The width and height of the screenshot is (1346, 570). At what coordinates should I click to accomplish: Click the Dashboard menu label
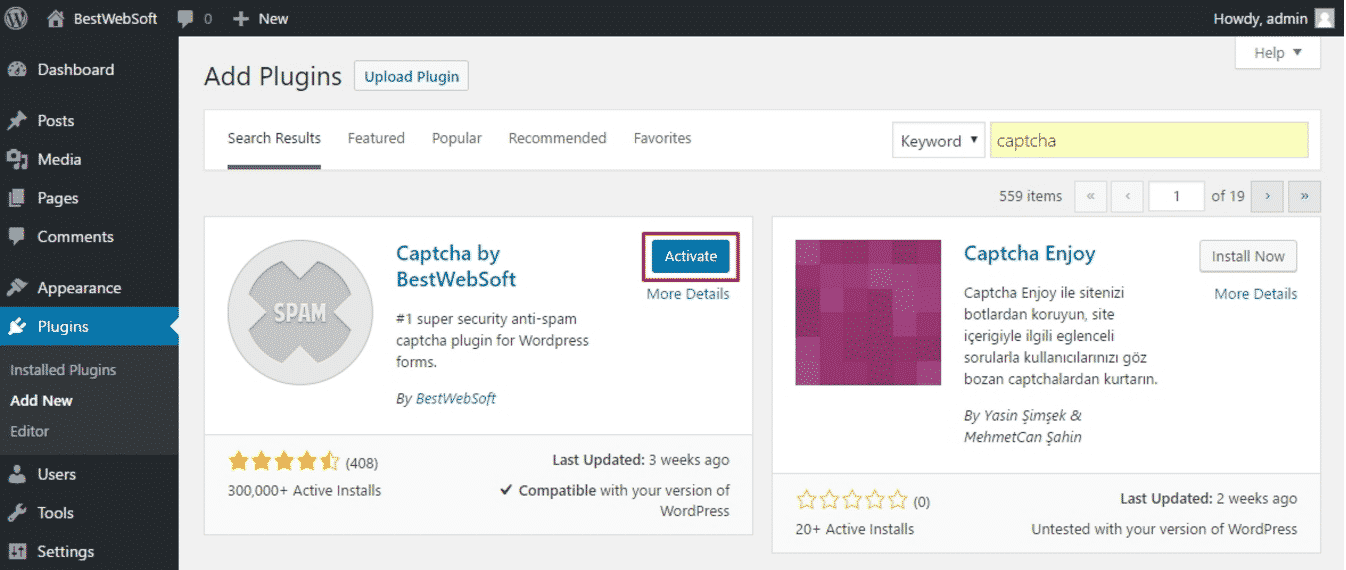click(x=76, y=70)
